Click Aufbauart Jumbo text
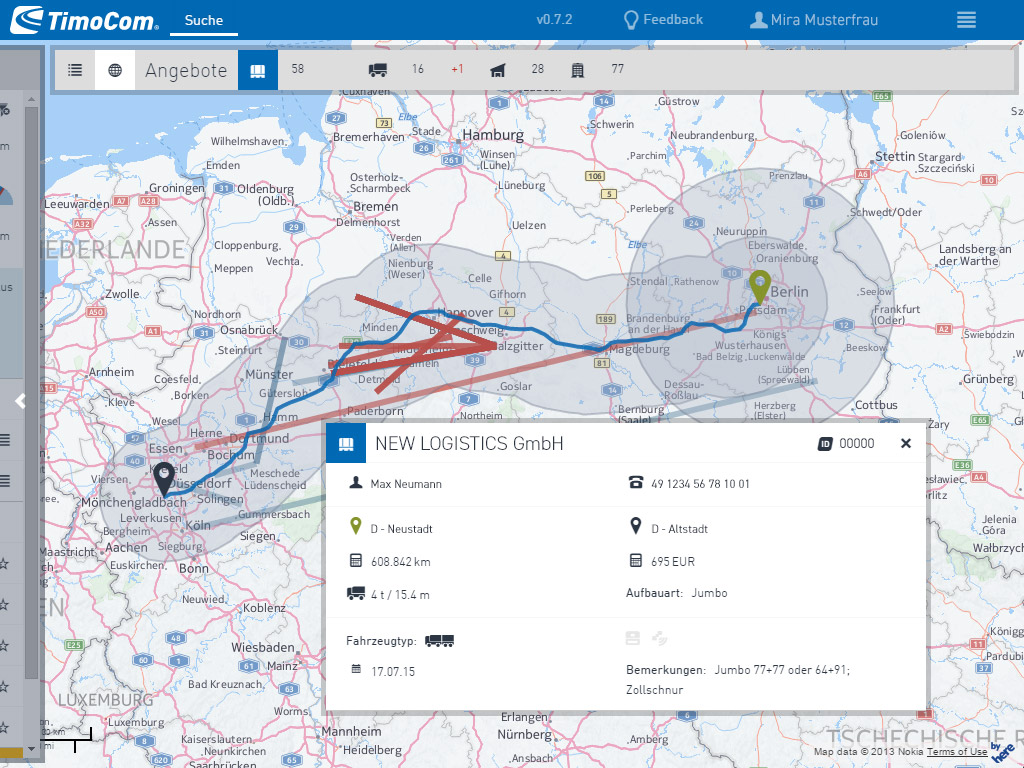Image resolution: width=1024 pixels, height=768 pixels. point(677,593)
